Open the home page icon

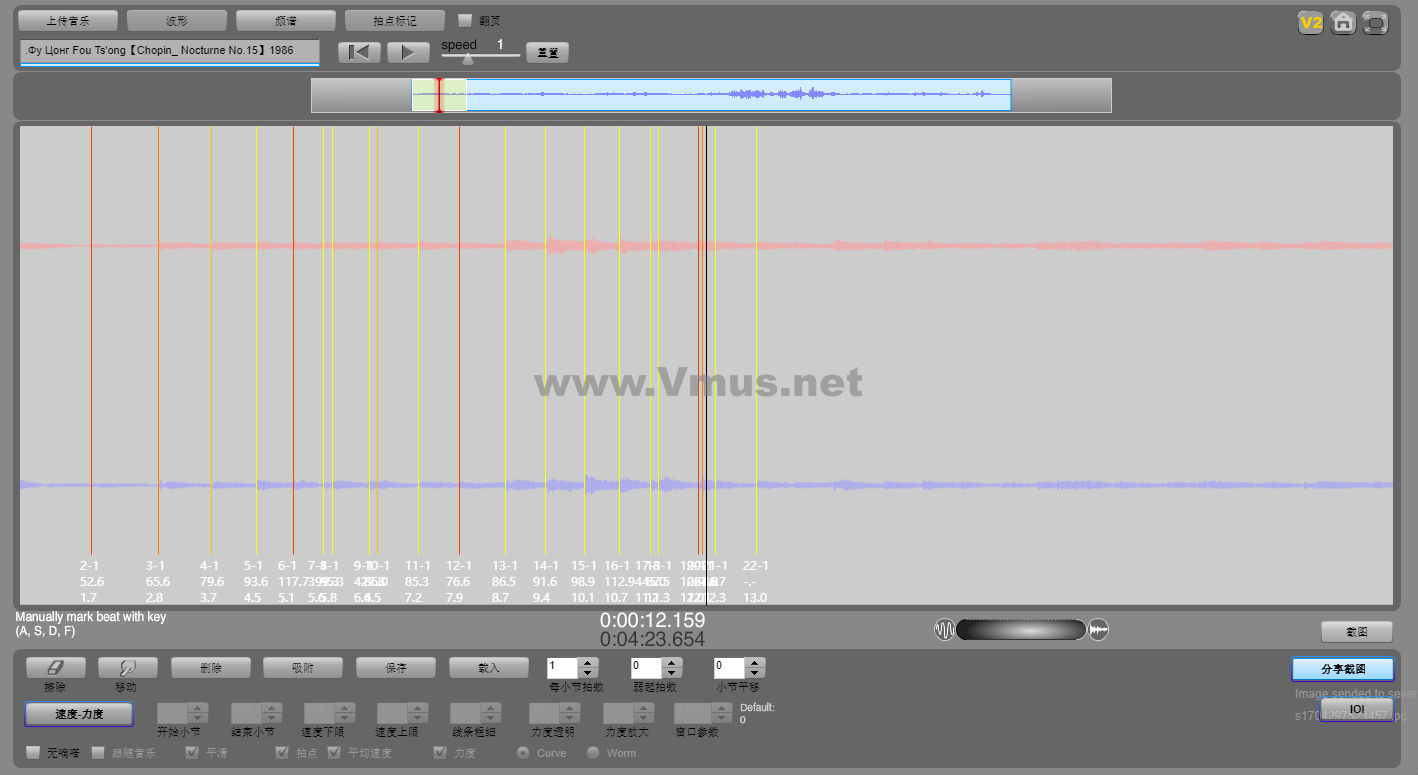(1343, 23)
